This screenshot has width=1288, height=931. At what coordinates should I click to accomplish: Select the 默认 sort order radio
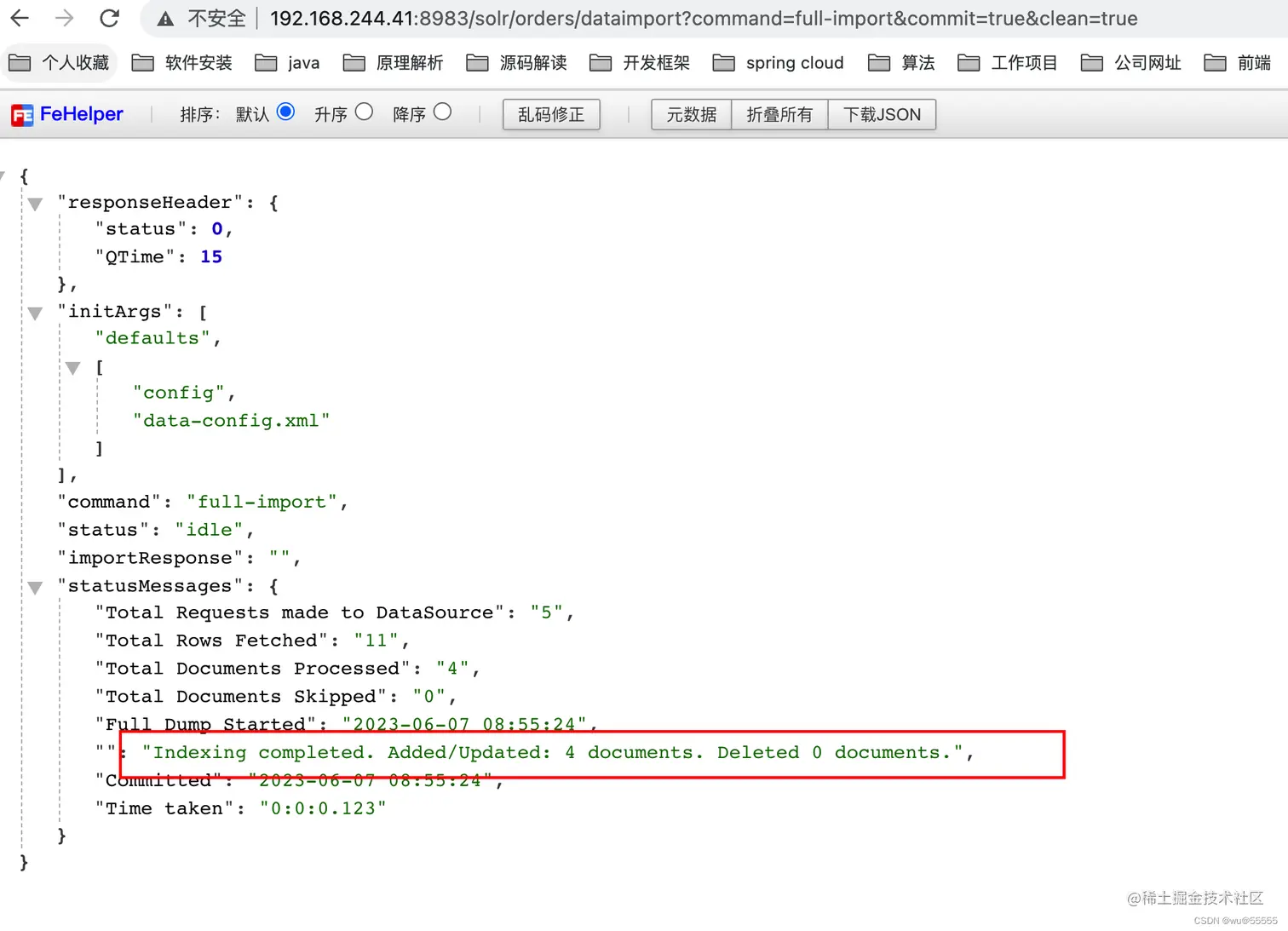286,112
